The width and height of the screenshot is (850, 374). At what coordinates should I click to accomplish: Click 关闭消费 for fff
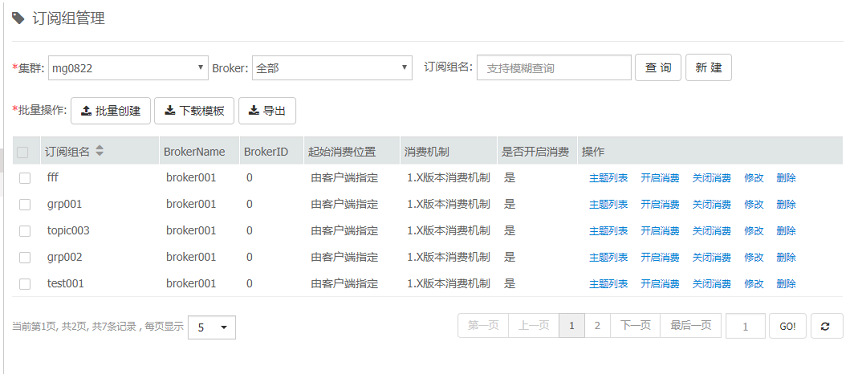coord(711,178)
